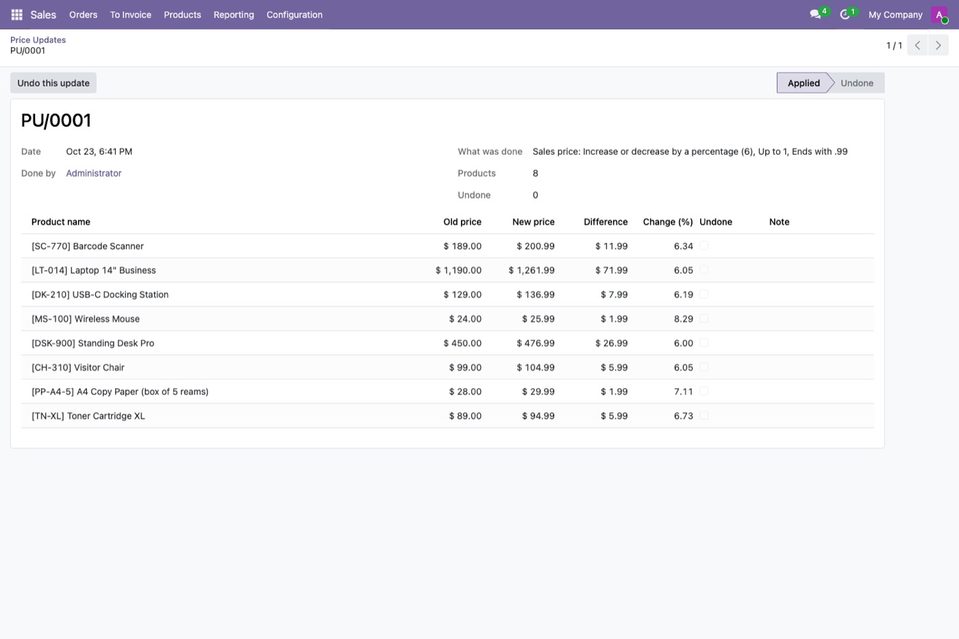The width and height of the screenshot is (959, 639).
Task: Open the Orders menu
Action: pyautogui.click(x=83, y=15)
